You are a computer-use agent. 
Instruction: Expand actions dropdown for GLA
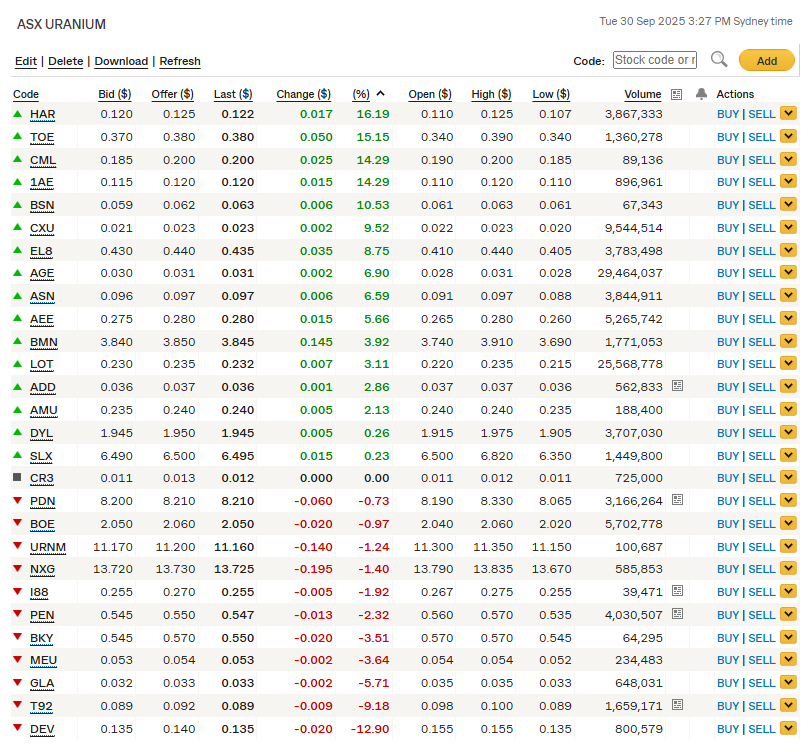788,683
